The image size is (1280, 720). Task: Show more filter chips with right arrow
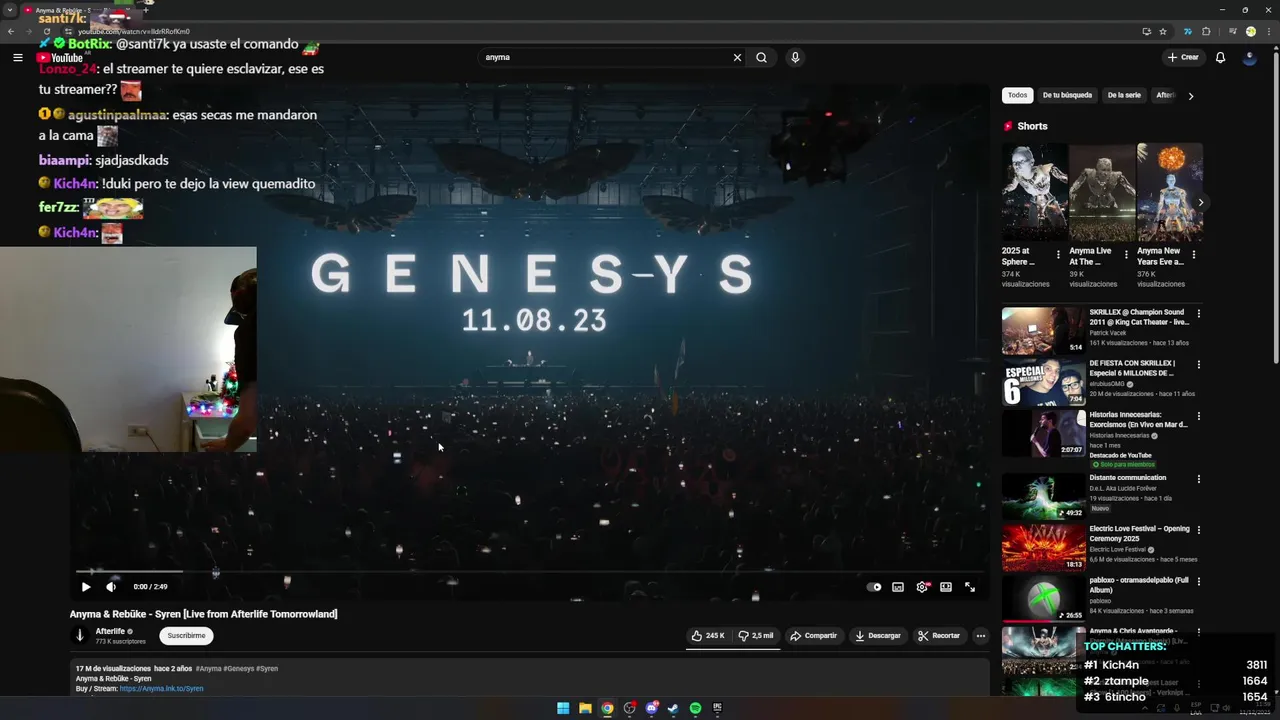[x=1190, y=96]
